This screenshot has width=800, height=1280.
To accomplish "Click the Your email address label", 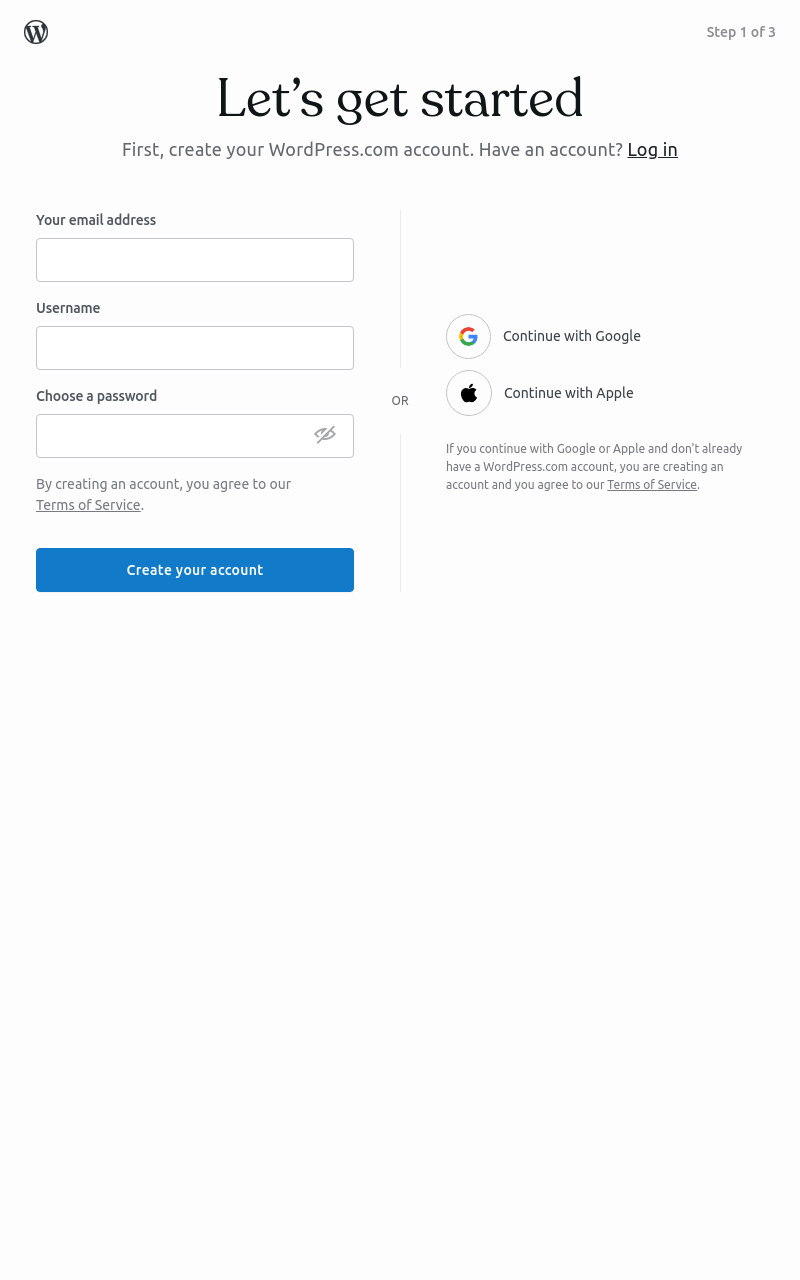I will pyautogui.click(x=96, y=220).
